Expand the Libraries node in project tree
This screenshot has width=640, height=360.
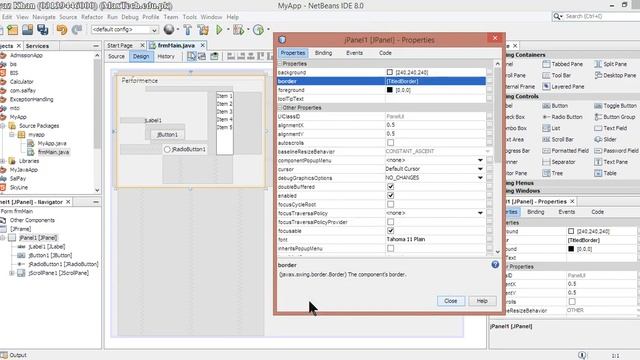click(x=3, y=161)
